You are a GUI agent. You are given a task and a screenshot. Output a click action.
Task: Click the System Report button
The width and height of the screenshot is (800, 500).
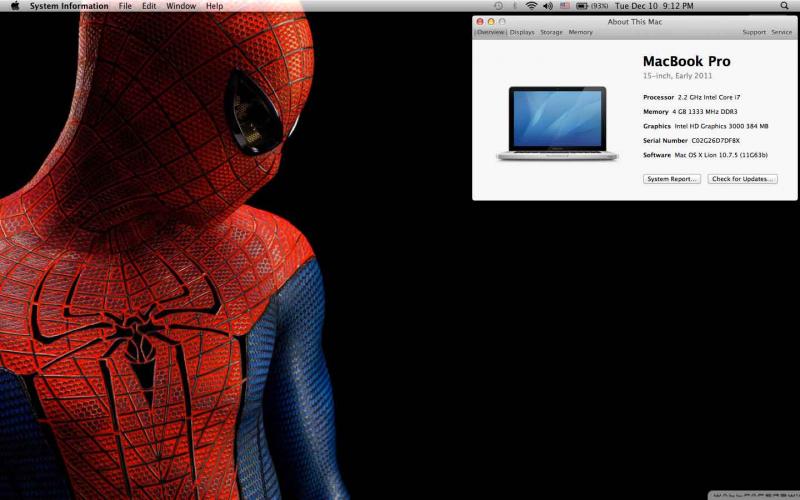tap(671, 179)
